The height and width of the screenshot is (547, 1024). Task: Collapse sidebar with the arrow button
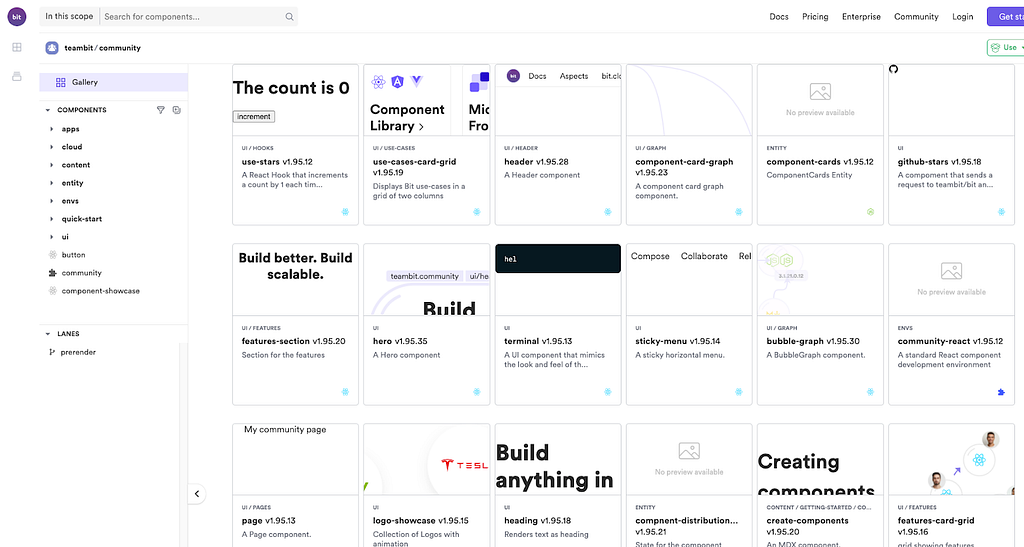click(197, 493)
